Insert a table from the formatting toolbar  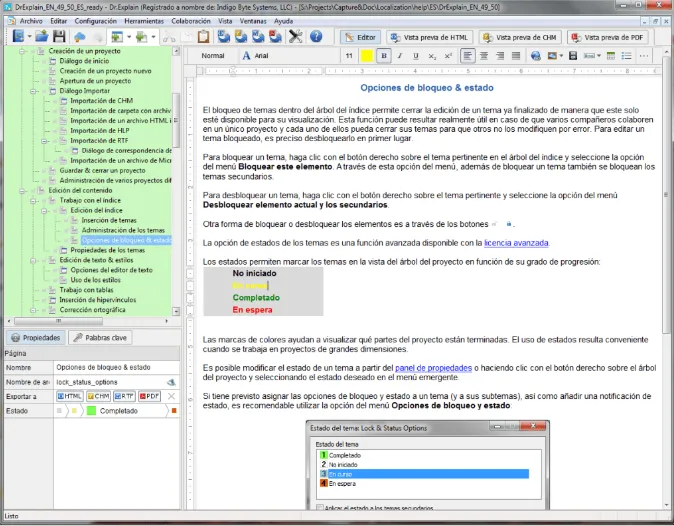coord(610,56)
